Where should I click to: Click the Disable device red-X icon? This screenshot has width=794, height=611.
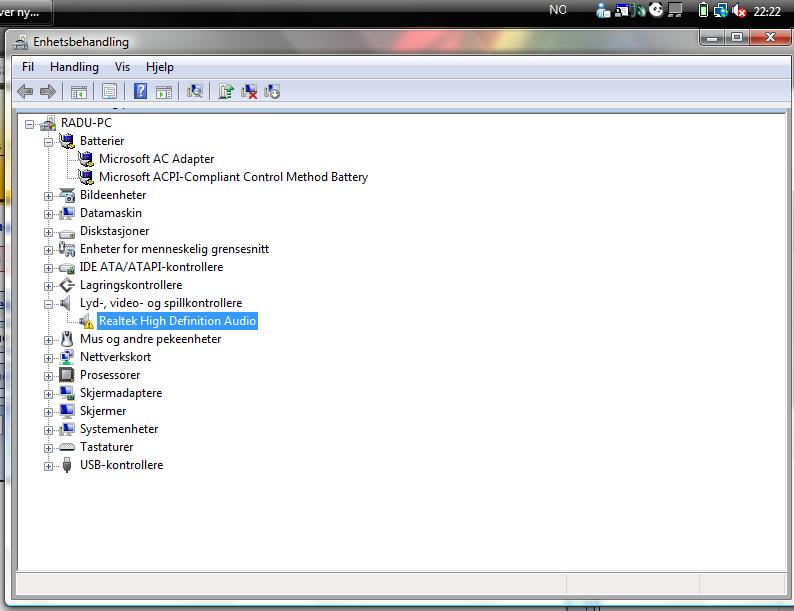click(x=249, y=92)
